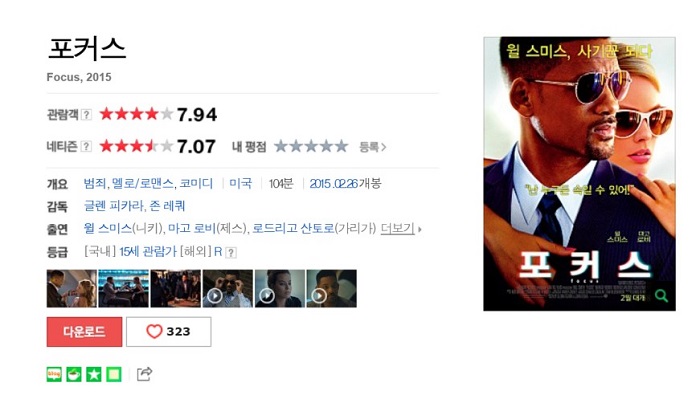Screen dimensions: 700x411
Task: Select genre link 멜로/로맨스
Action: 142,183
